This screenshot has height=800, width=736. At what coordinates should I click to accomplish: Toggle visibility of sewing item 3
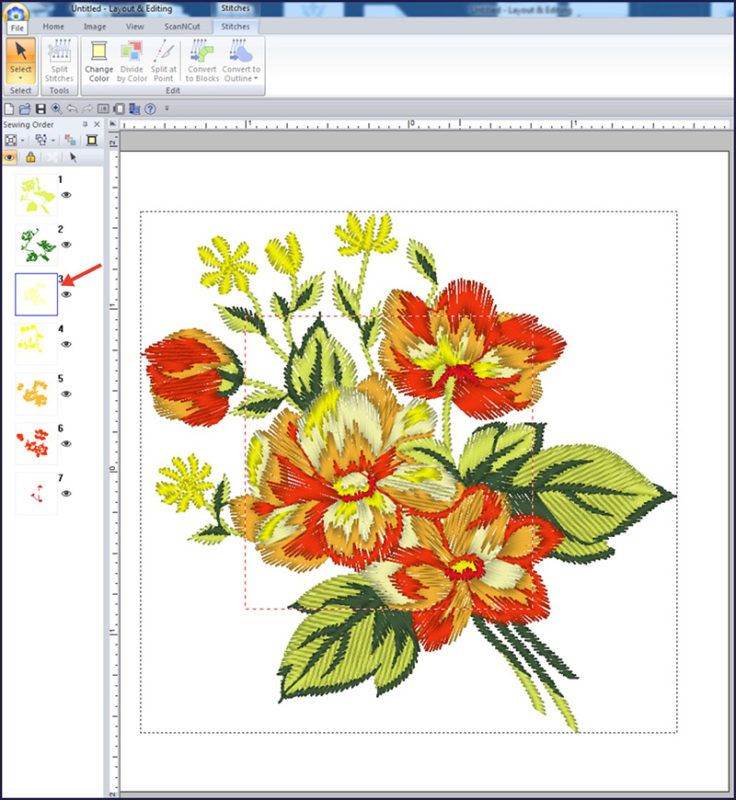tap(66, 294)
